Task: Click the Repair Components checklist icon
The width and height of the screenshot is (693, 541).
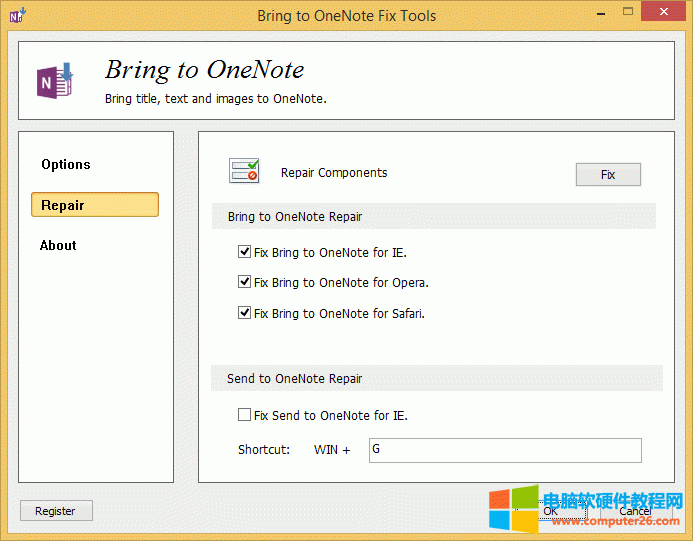Action: click(244, 172)
